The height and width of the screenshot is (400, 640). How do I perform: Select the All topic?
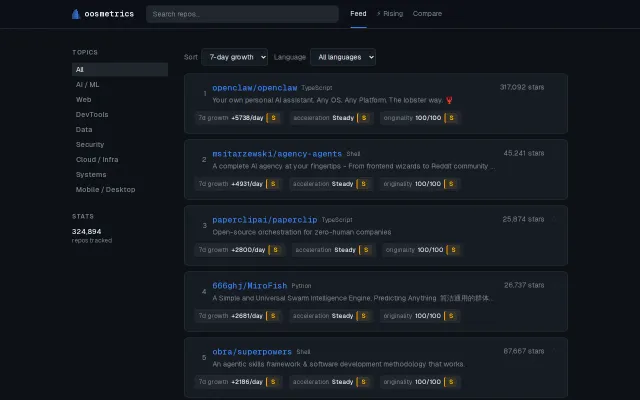(120, 69)
